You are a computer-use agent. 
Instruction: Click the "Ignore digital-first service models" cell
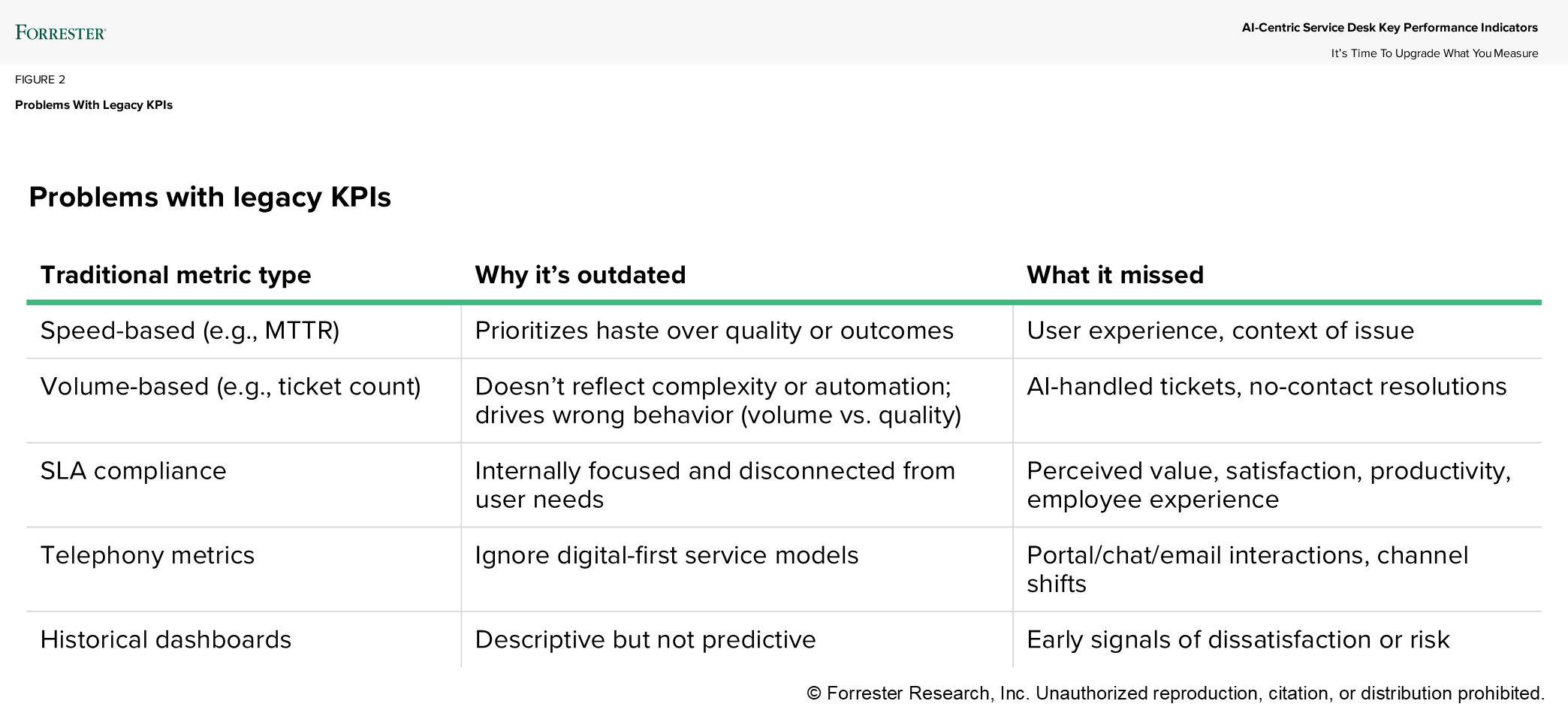667,555
